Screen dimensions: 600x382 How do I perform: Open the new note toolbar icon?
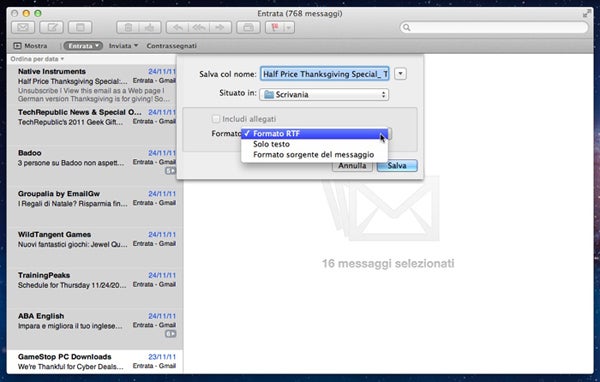(x=80, y=28)
